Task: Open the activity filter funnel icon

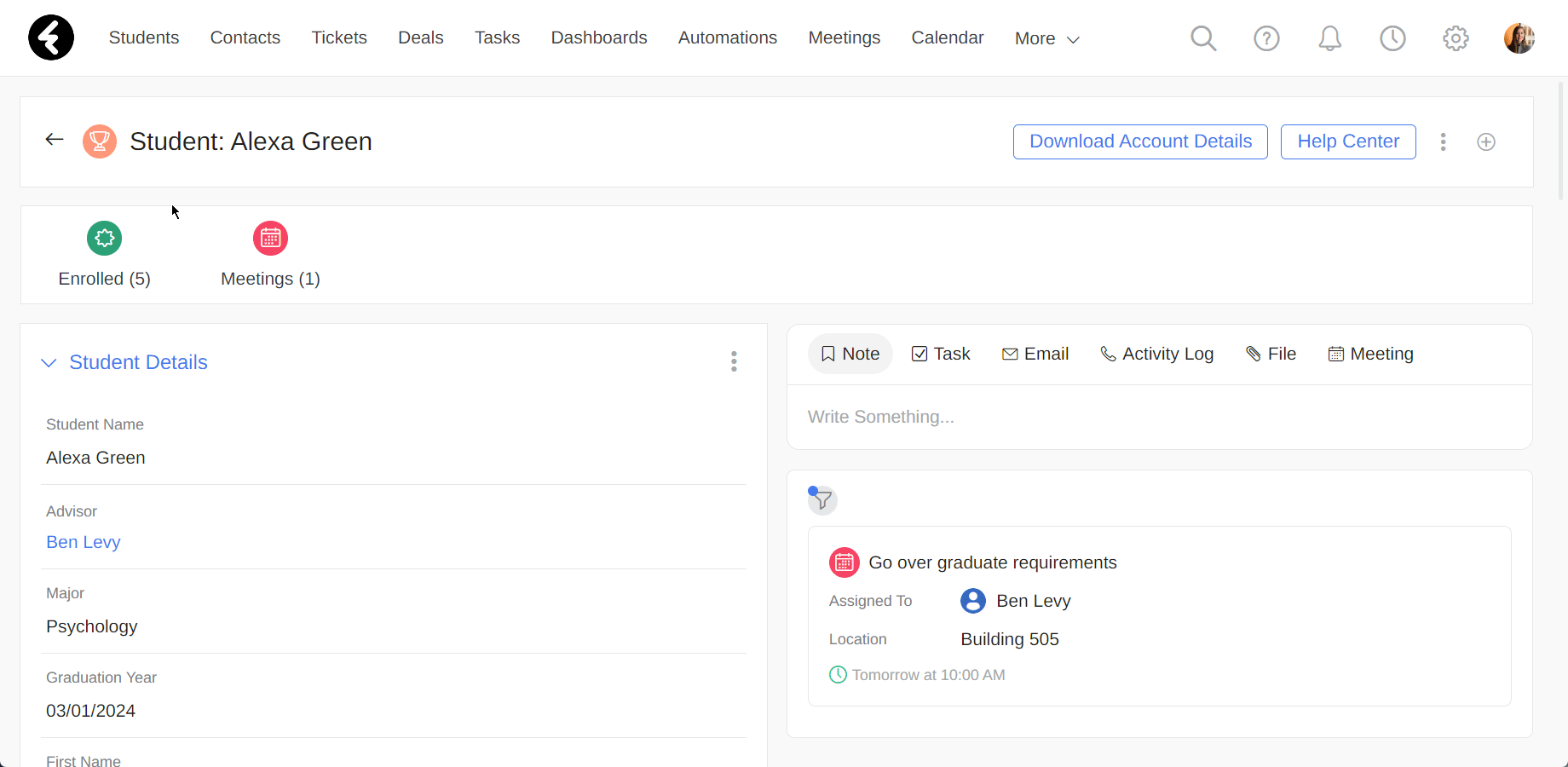Action: [x=822, y=500]
